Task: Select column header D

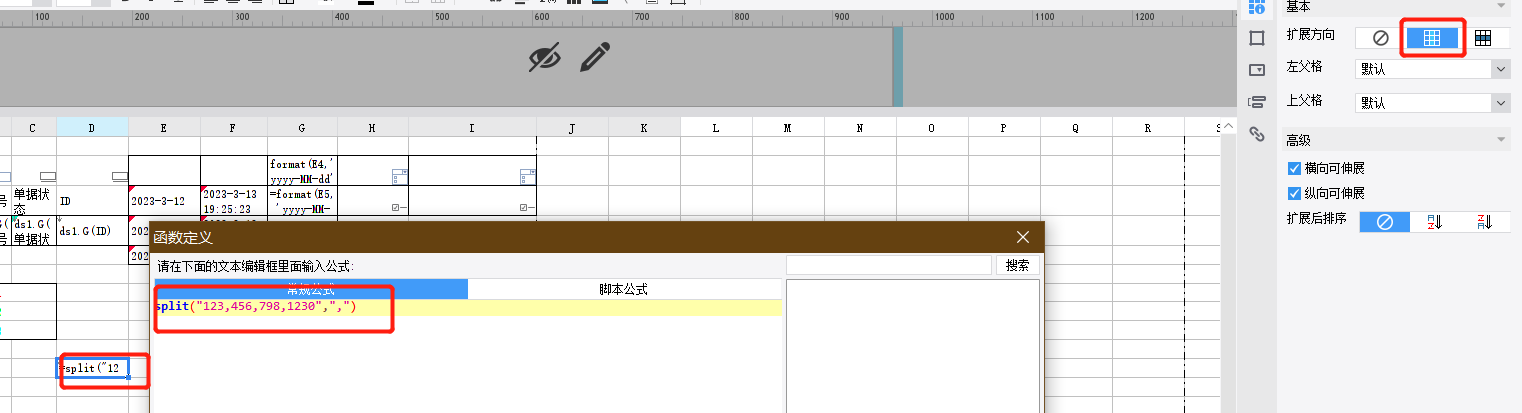Action: (x=92, y=127)
